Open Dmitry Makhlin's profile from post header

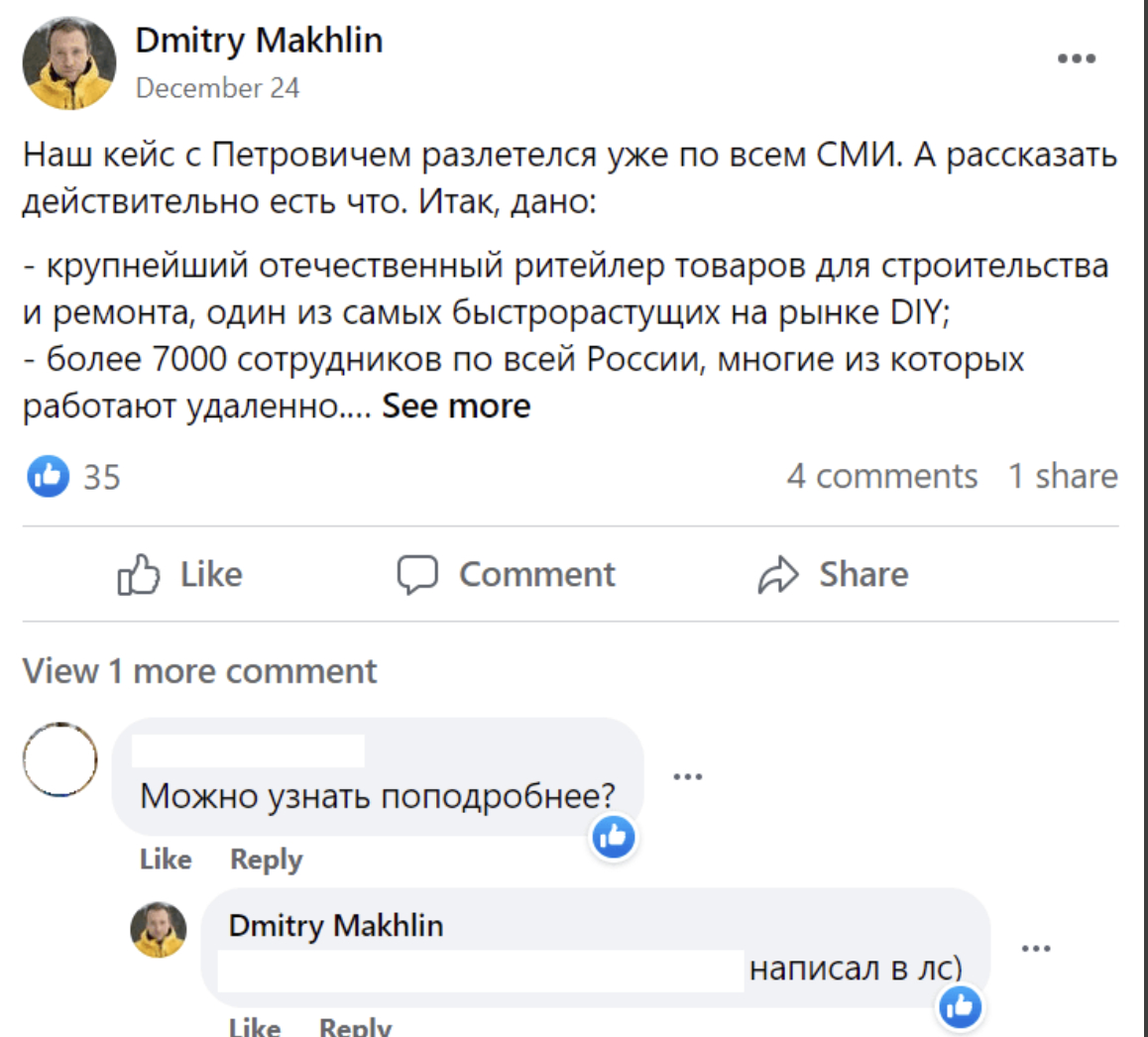(x=258, y=41)
